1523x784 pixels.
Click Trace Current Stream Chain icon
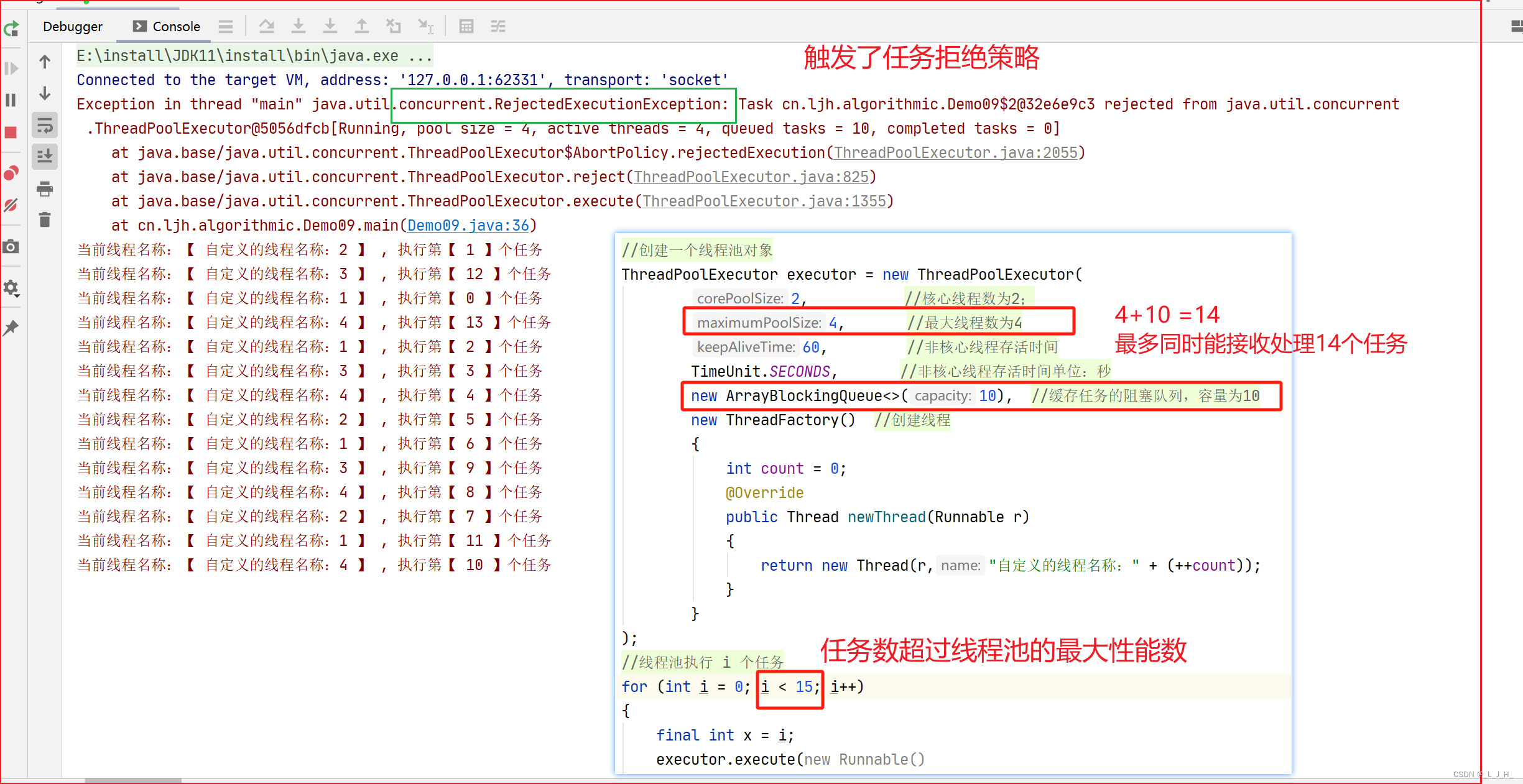point(498,26)
